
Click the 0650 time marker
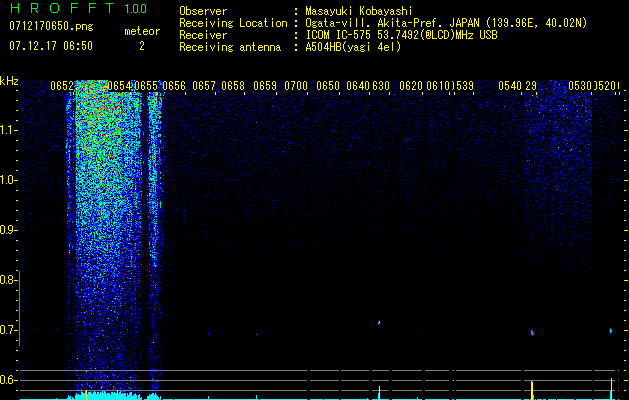coord(328,86)
